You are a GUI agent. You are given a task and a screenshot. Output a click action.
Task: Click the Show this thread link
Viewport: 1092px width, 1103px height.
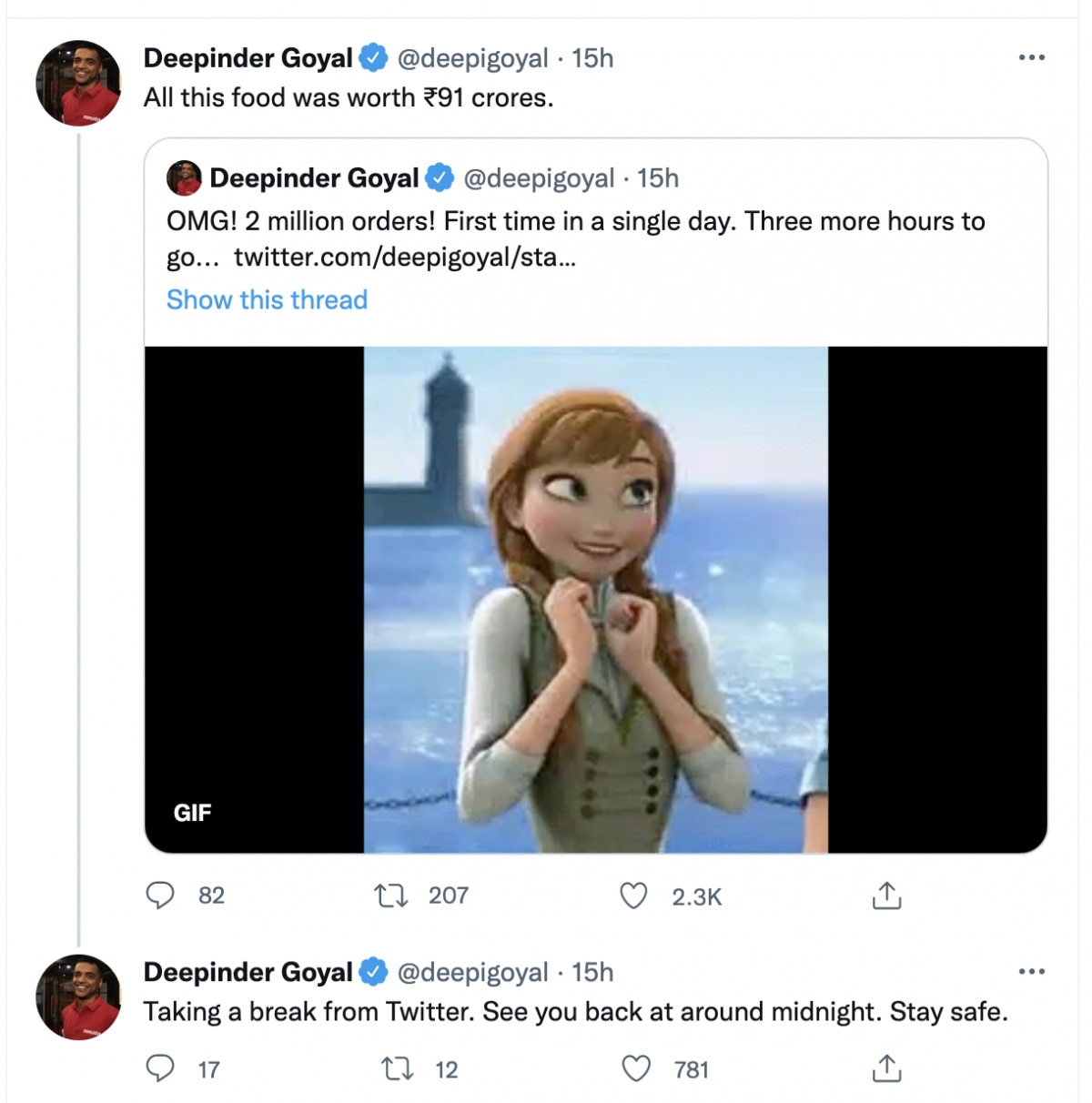[267, 299]
